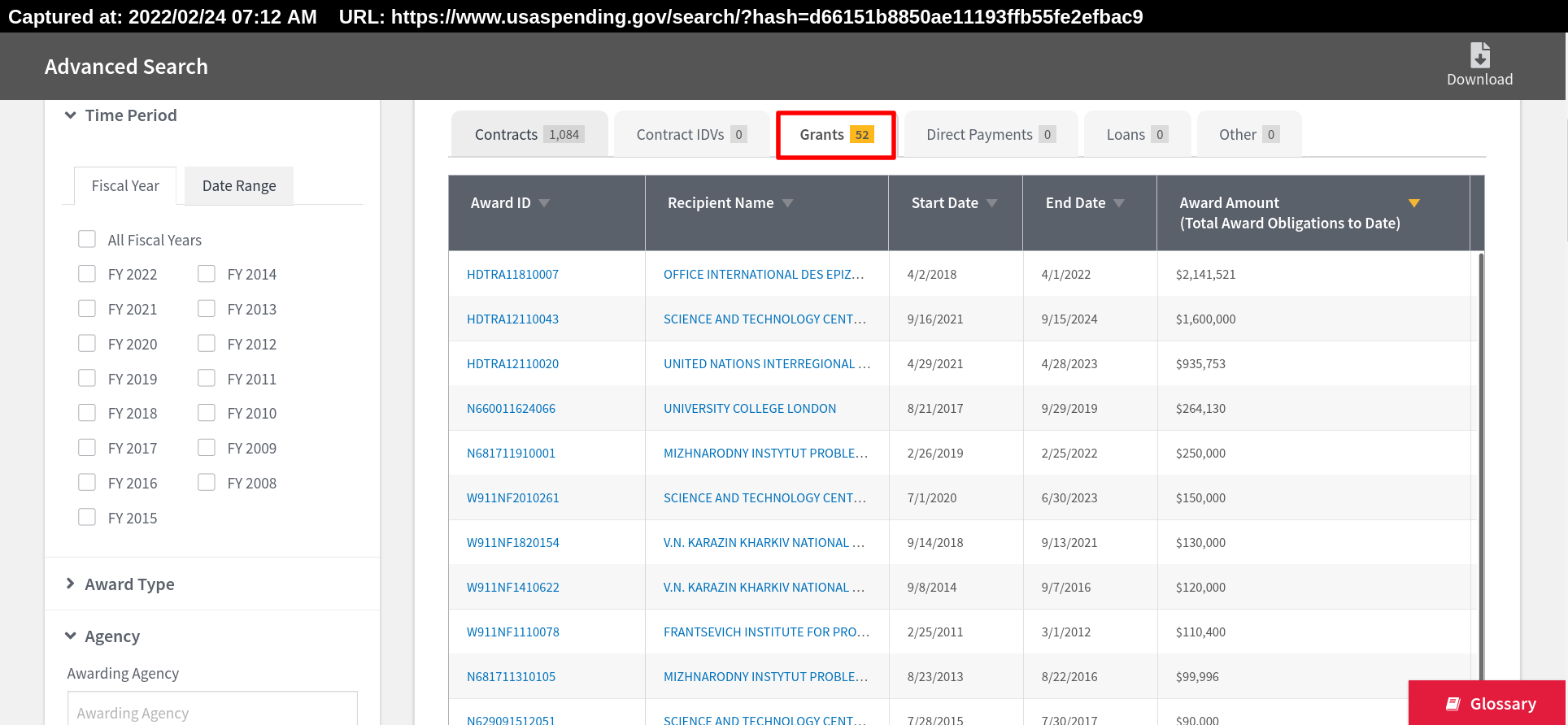Check the FY 2012 checkbox

click(x=207, y=344)
